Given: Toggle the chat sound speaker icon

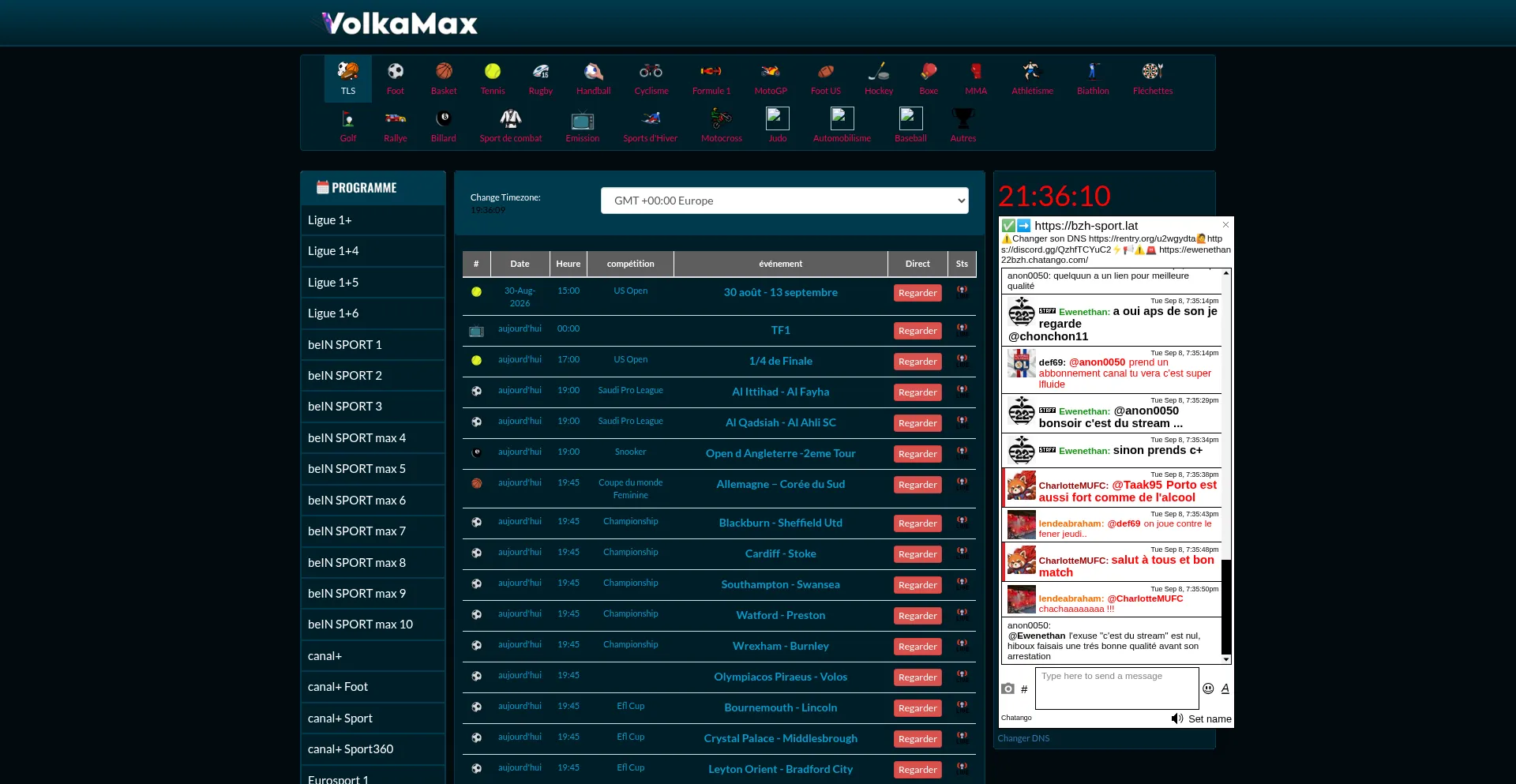Looking at the screenshot, I should pyautogui.click(x=1177, y=718).
